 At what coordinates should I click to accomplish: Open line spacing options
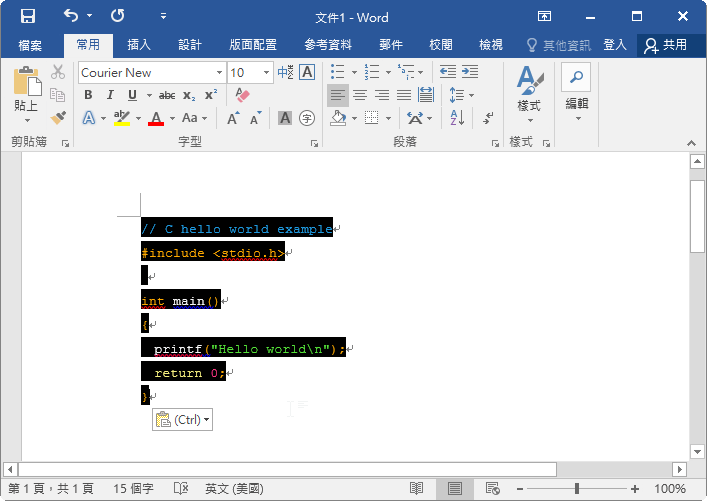[x=461, y=95]
